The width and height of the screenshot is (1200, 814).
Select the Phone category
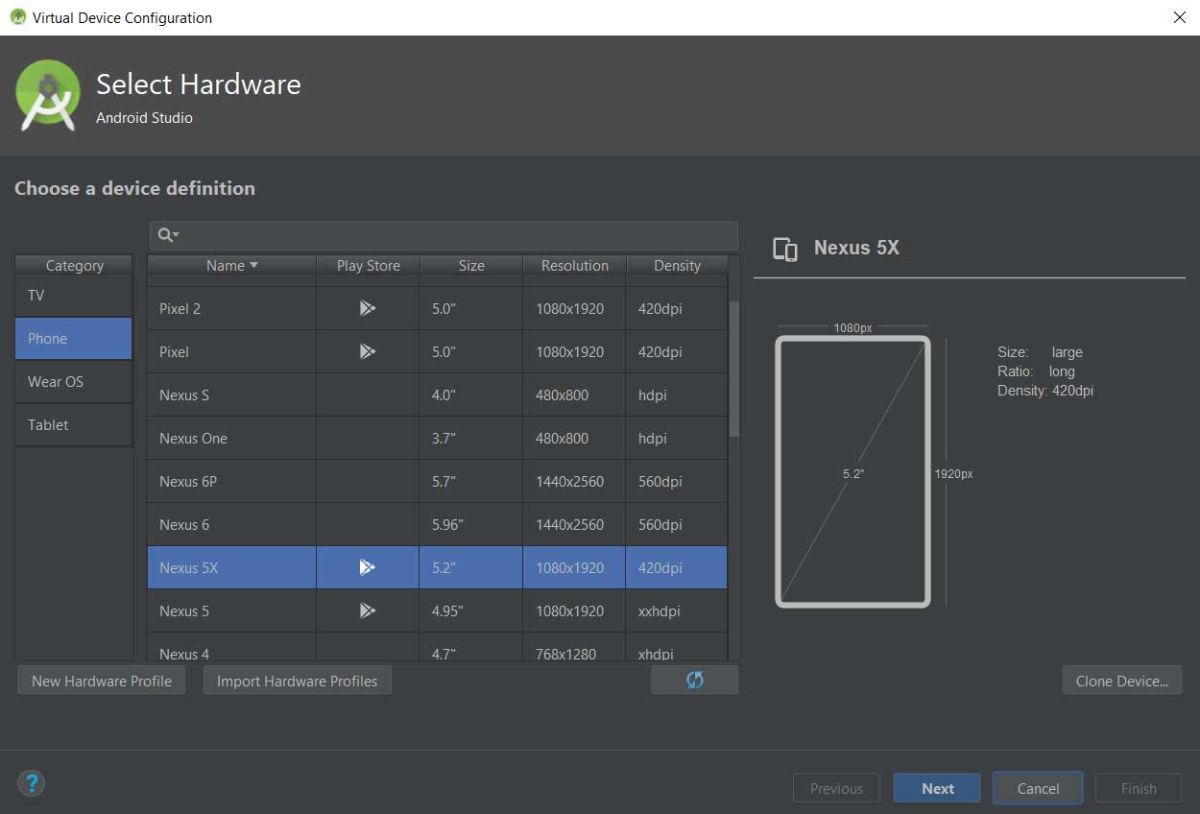point(74,338)
